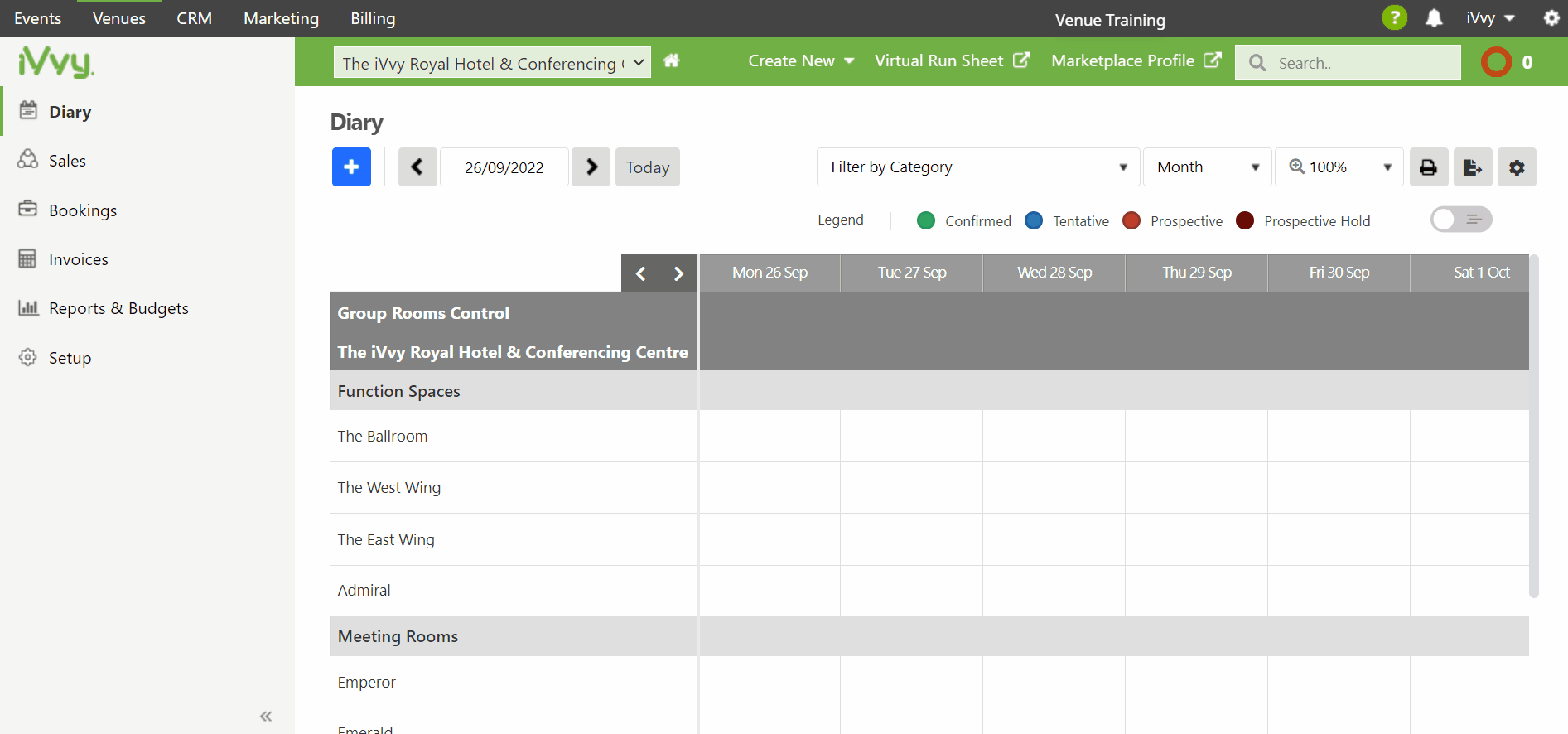Select the Emperor meeting room row

point(514,682)
